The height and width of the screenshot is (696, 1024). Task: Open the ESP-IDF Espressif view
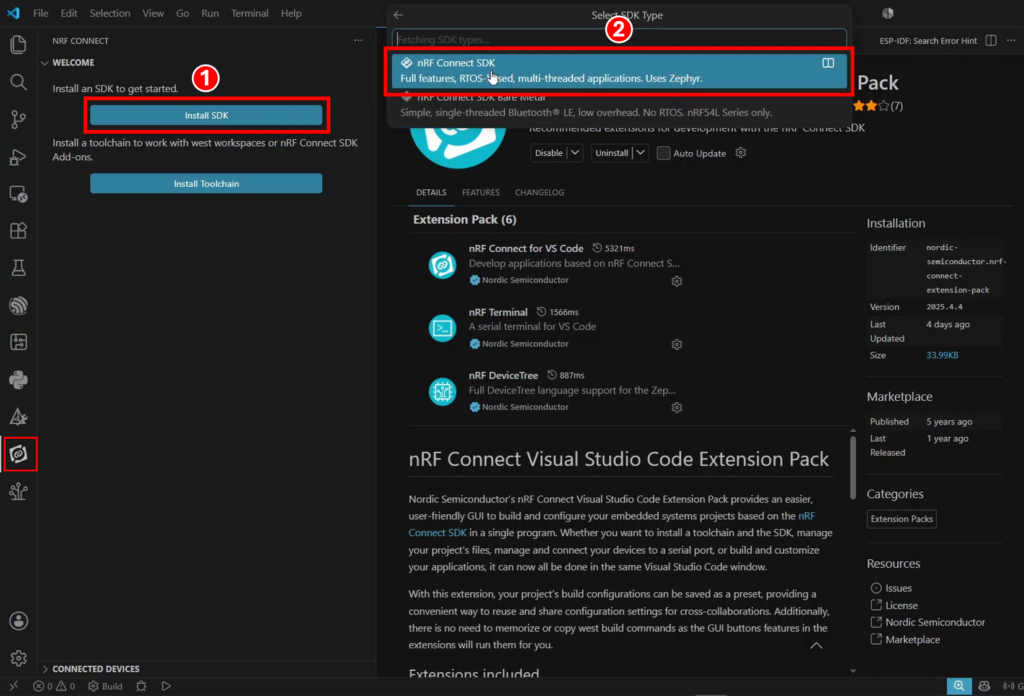[x=18, y=305]
